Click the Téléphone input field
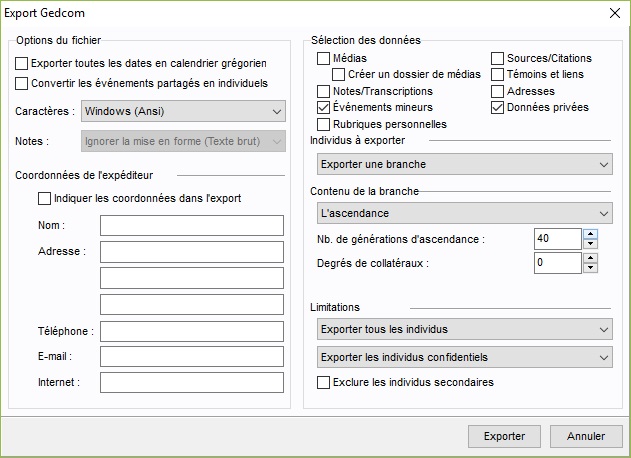 (192, 332)
